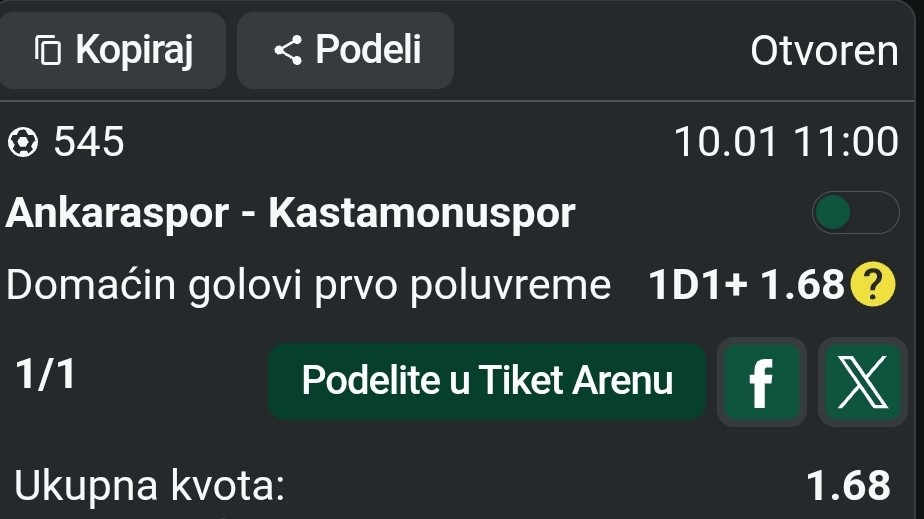The width and height of the screenshot is (924, 519).
Task: Click the Ukupna kvota label
Action: [149, 486]
